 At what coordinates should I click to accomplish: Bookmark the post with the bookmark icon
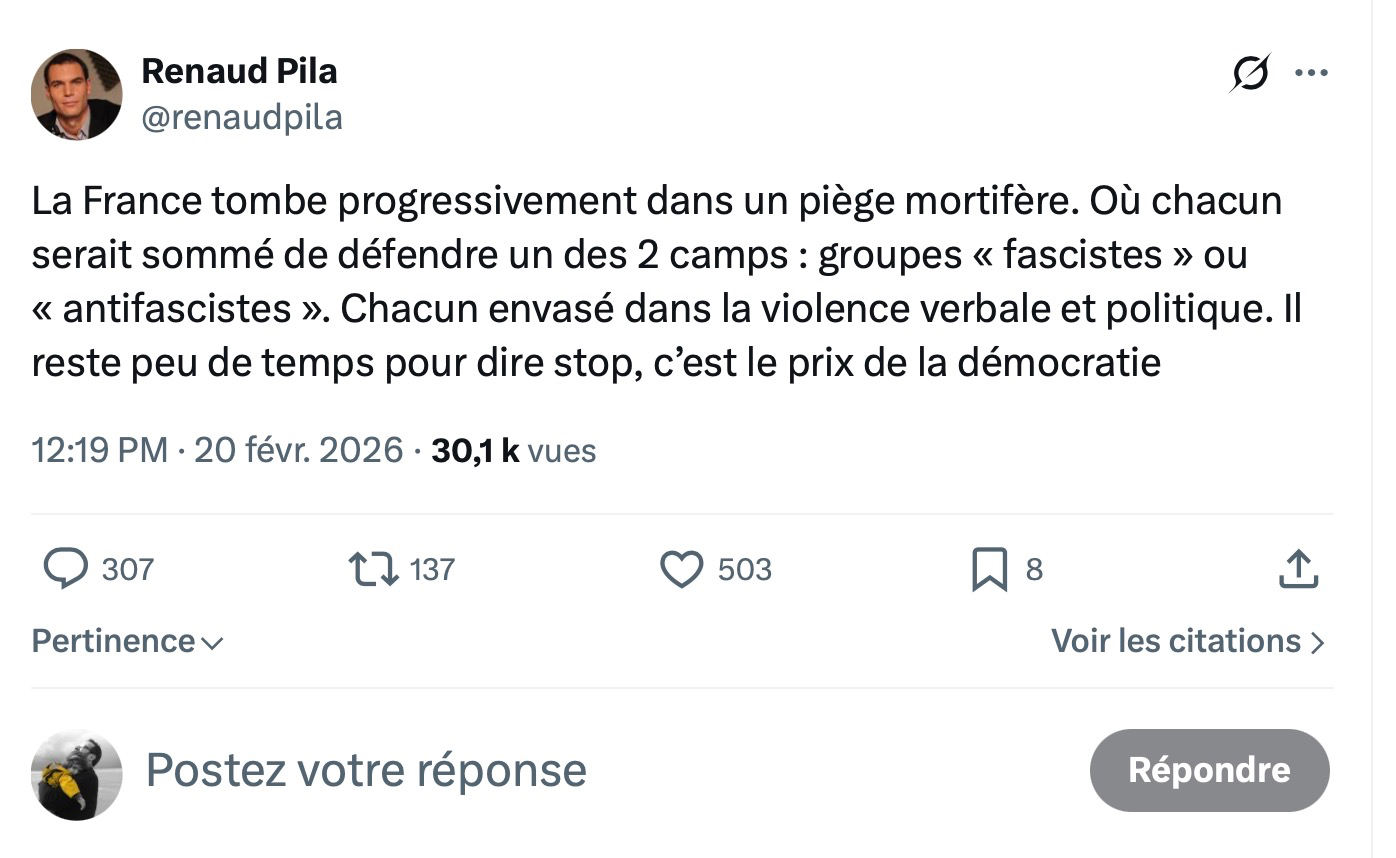[x=989, y=570]
